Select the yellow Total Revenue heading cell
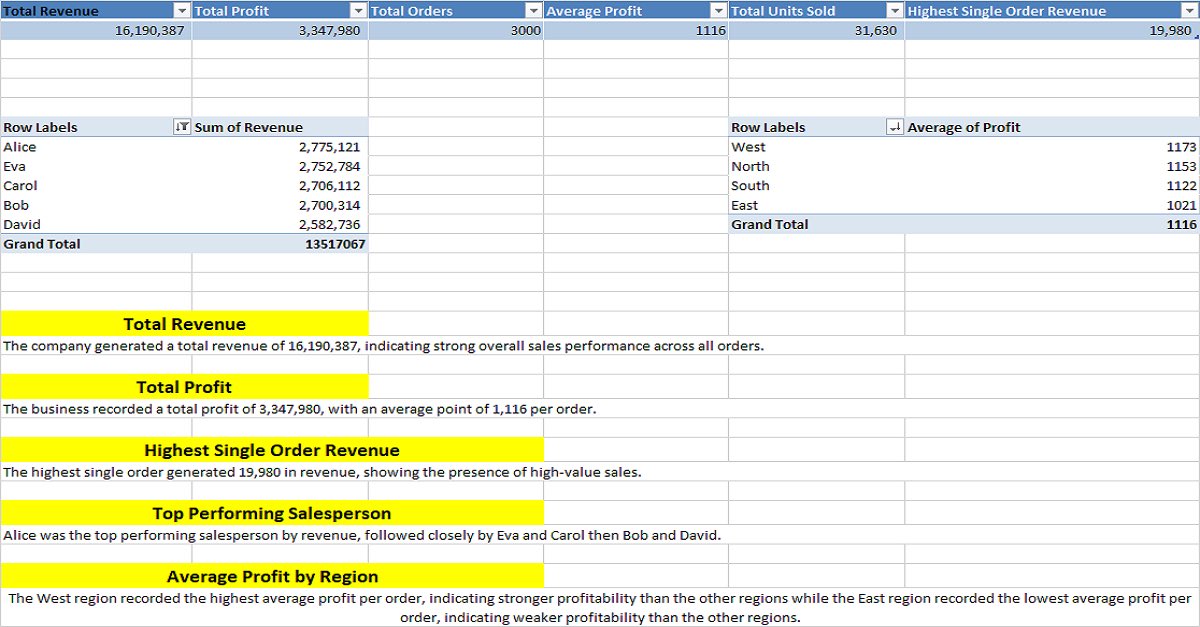This screenshot has width=1200, height=627. pyautogui.click(x=184, y=324)
